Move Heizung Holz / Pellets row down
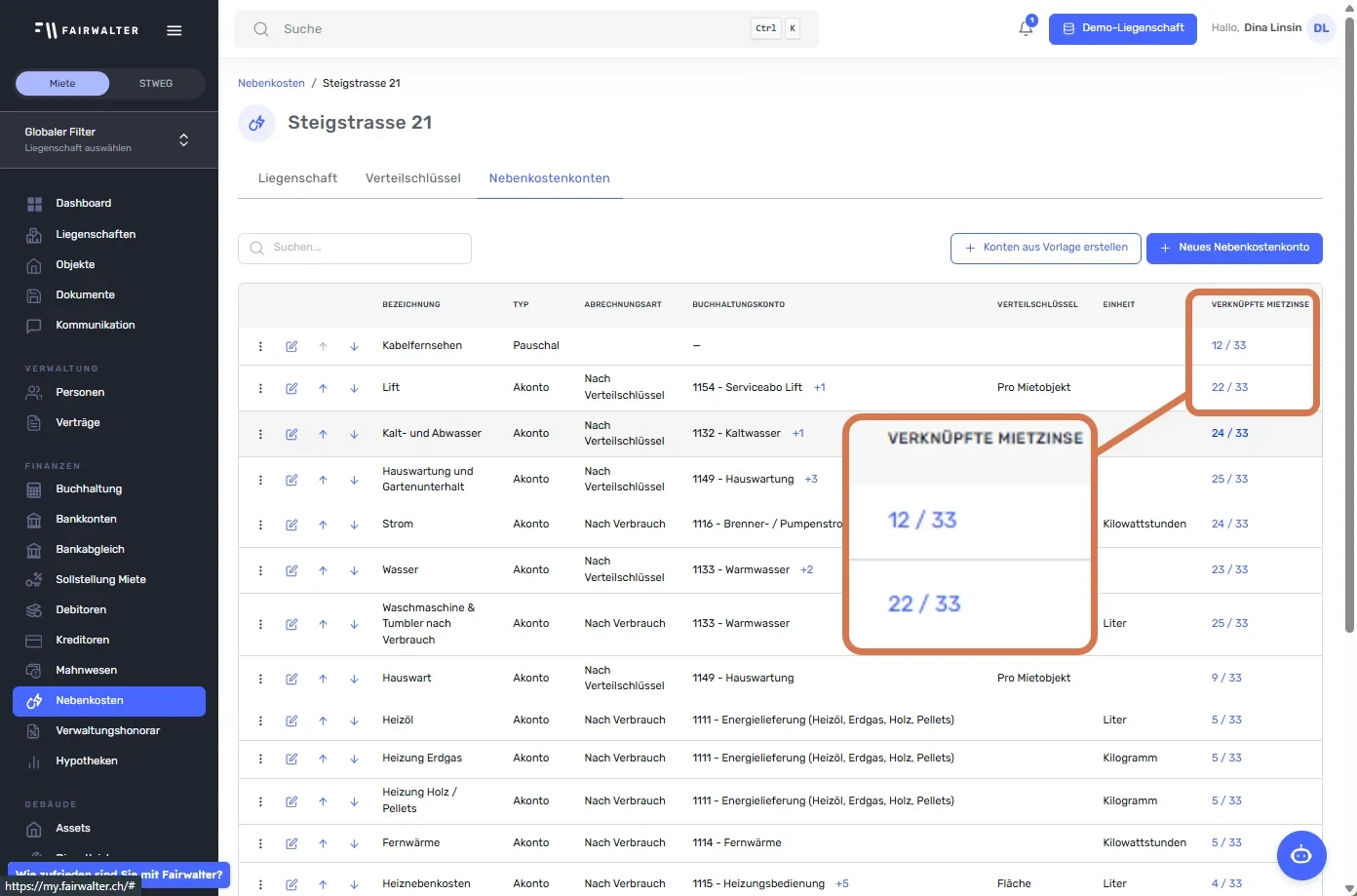 click(x=354, y=801)
